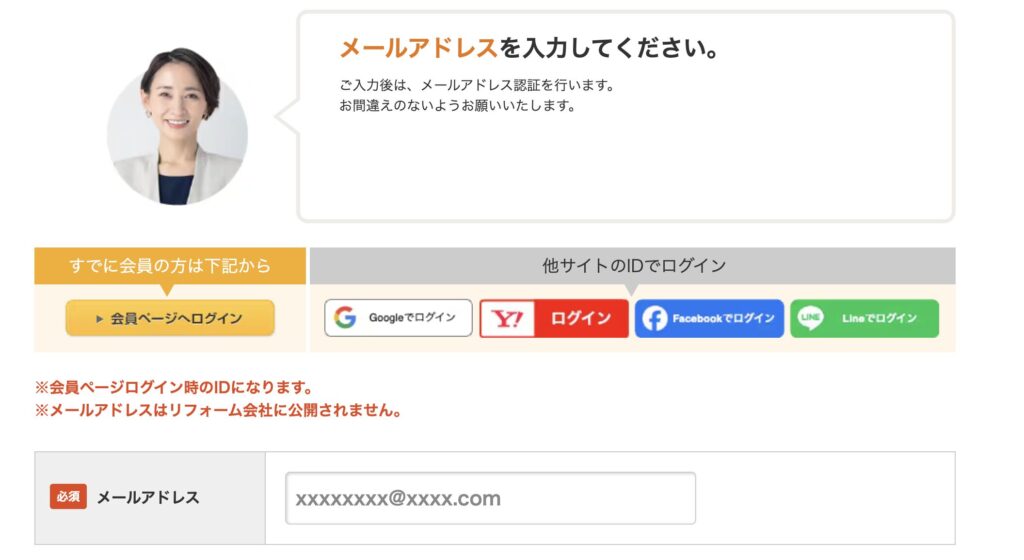The height and width of the screenshot is (560, 1024).
Task: Click the Google "G" logo icon
Action: (345, 318)
